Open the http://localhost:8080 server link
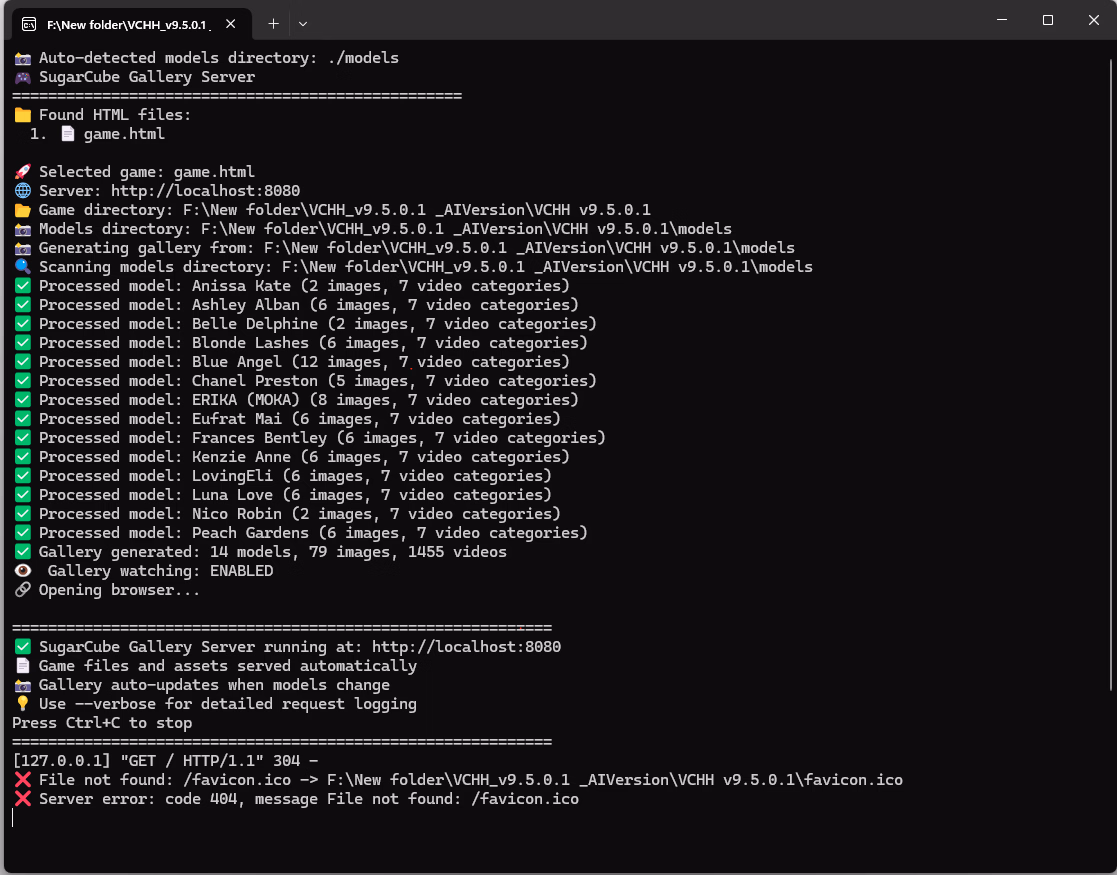Screen dimensions: 1117x875 [x=205, y=191]
